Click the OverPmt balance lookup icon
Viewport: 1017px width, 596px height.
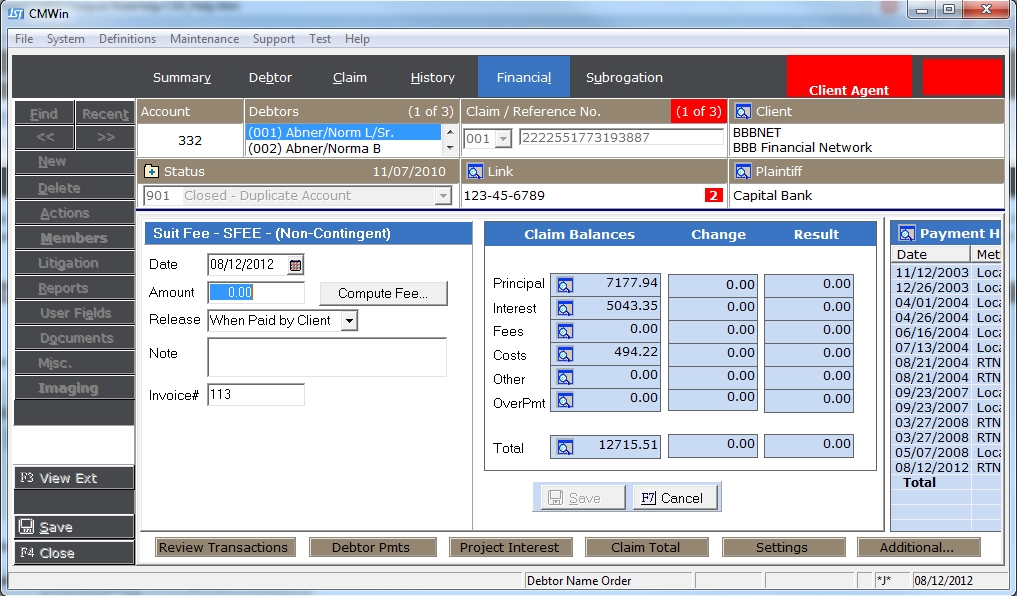565,401
